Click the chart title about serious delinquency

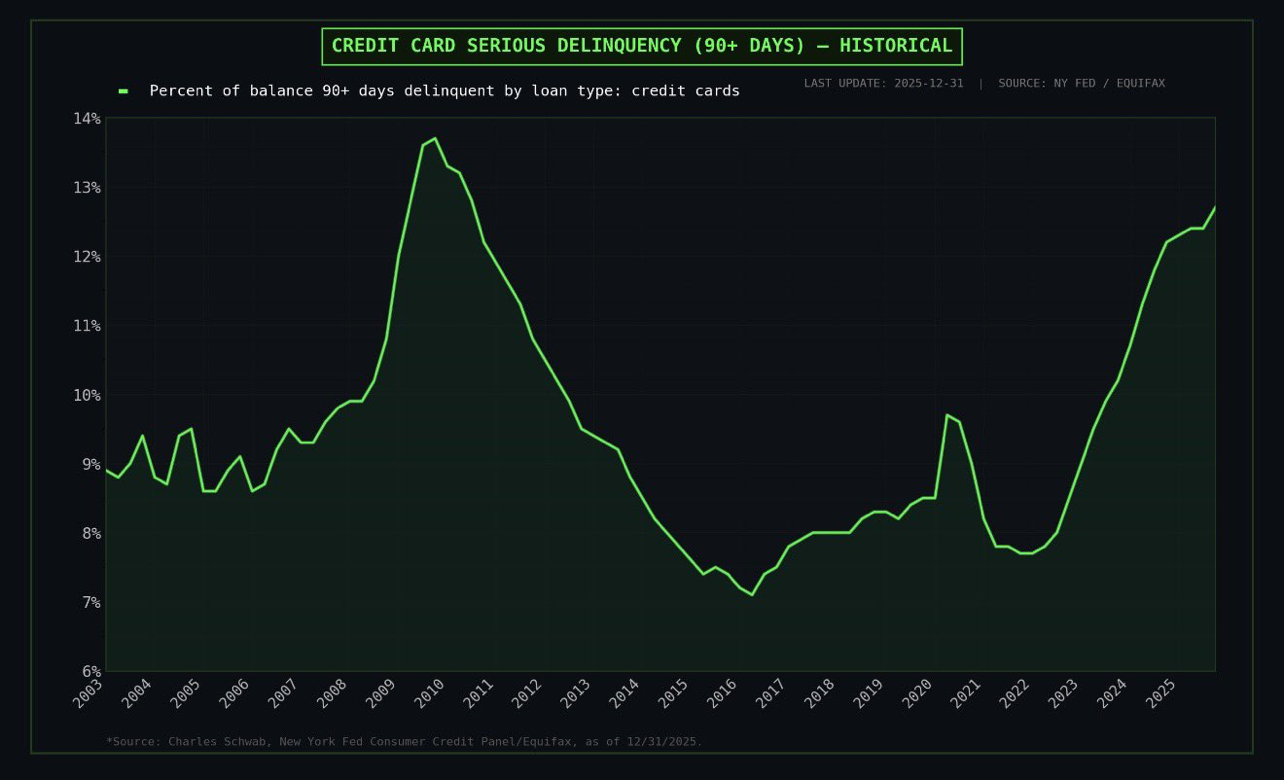(x=641, y=46)
